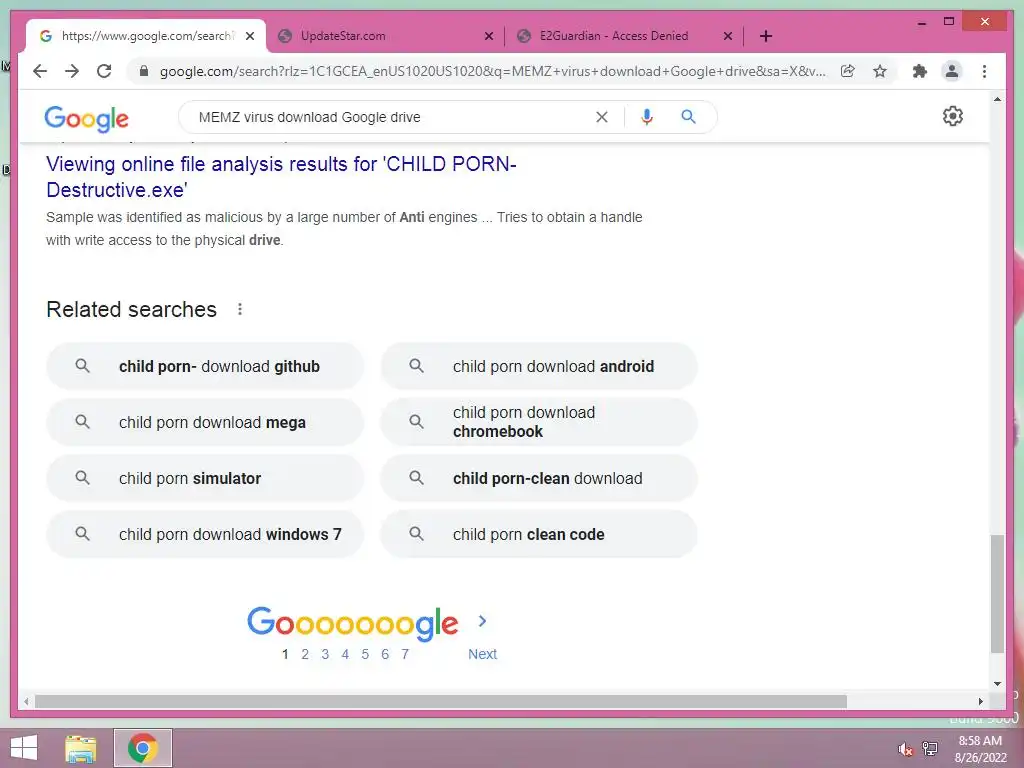The width and height of the screenshot is (1024, 768).
Task: Close the E2Guardian Access Denied tab
Action: pos(728,36)
